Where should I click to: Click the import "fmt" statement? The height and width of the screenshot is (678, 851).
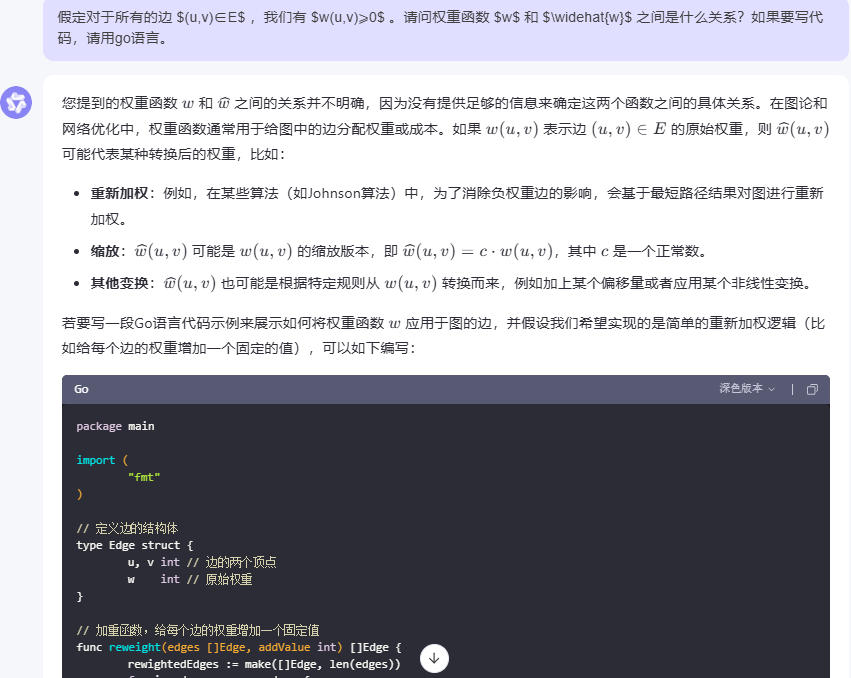point(143,477)
